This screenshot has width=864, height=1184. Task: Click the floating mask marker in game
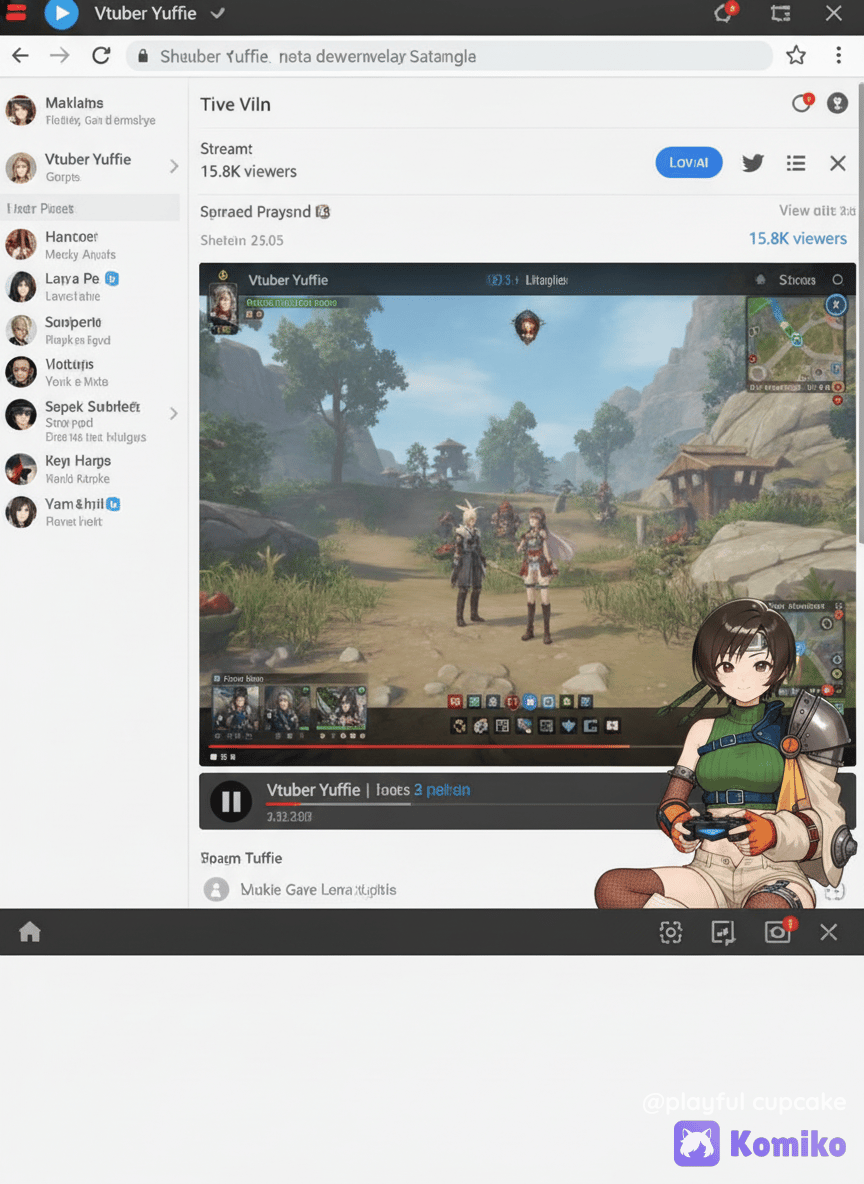(527, 326)
